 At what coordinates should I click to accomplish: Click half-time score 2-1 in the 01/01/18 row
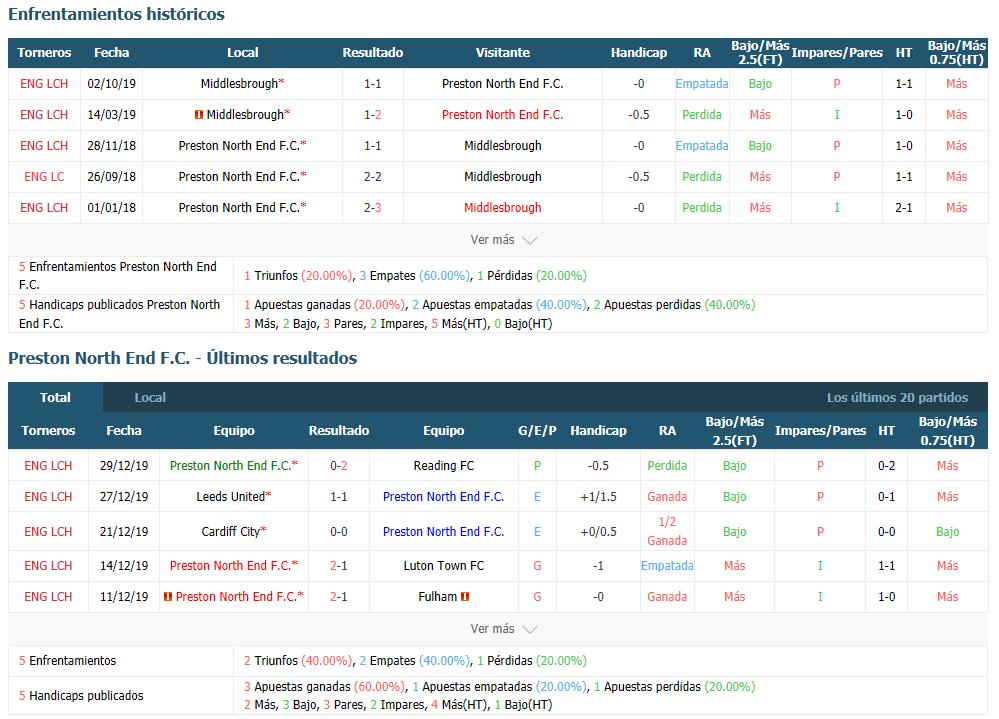[x=903, y=208]
